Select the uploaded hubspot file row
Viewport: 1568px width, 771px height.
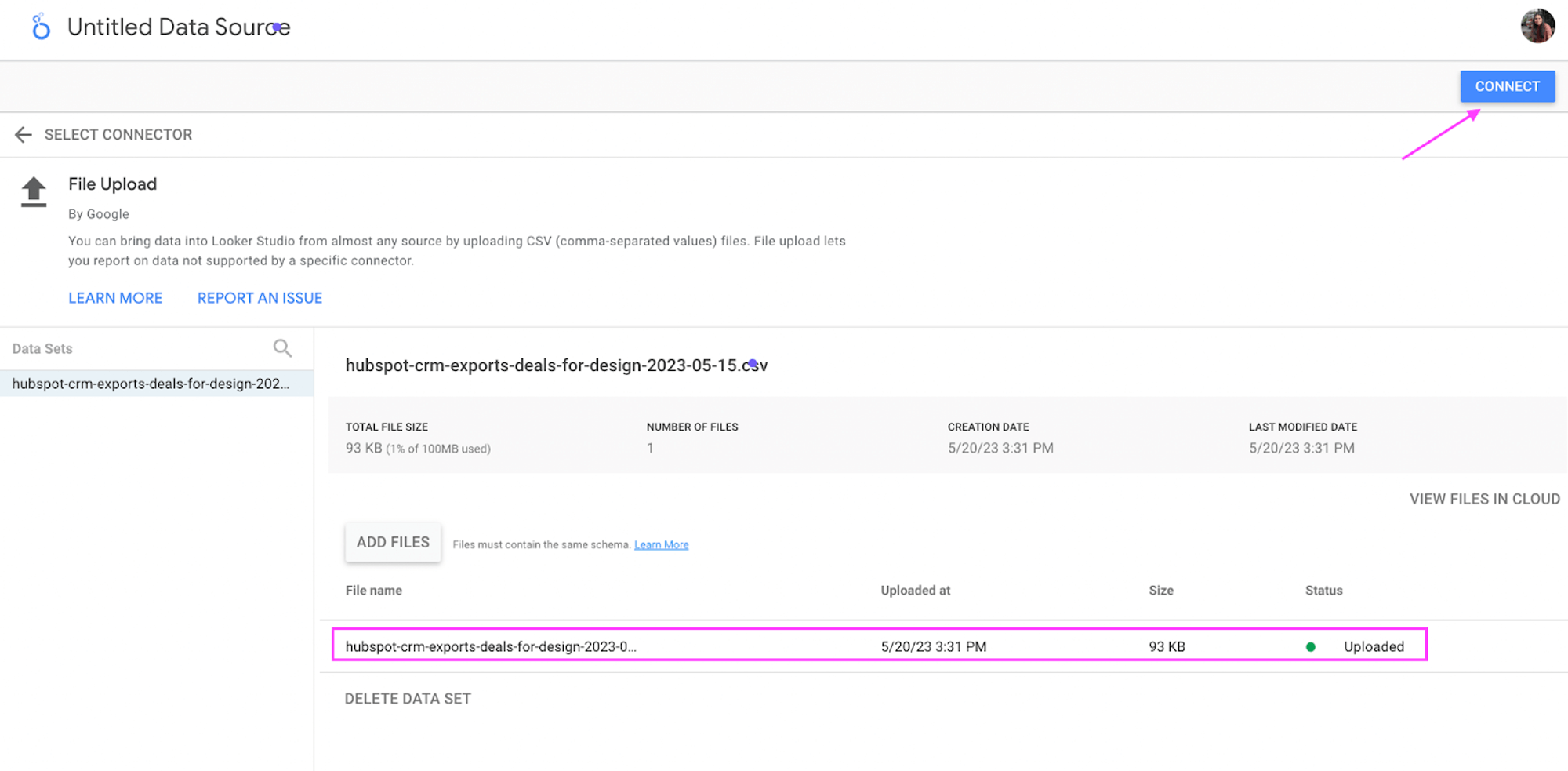(879, 645)
